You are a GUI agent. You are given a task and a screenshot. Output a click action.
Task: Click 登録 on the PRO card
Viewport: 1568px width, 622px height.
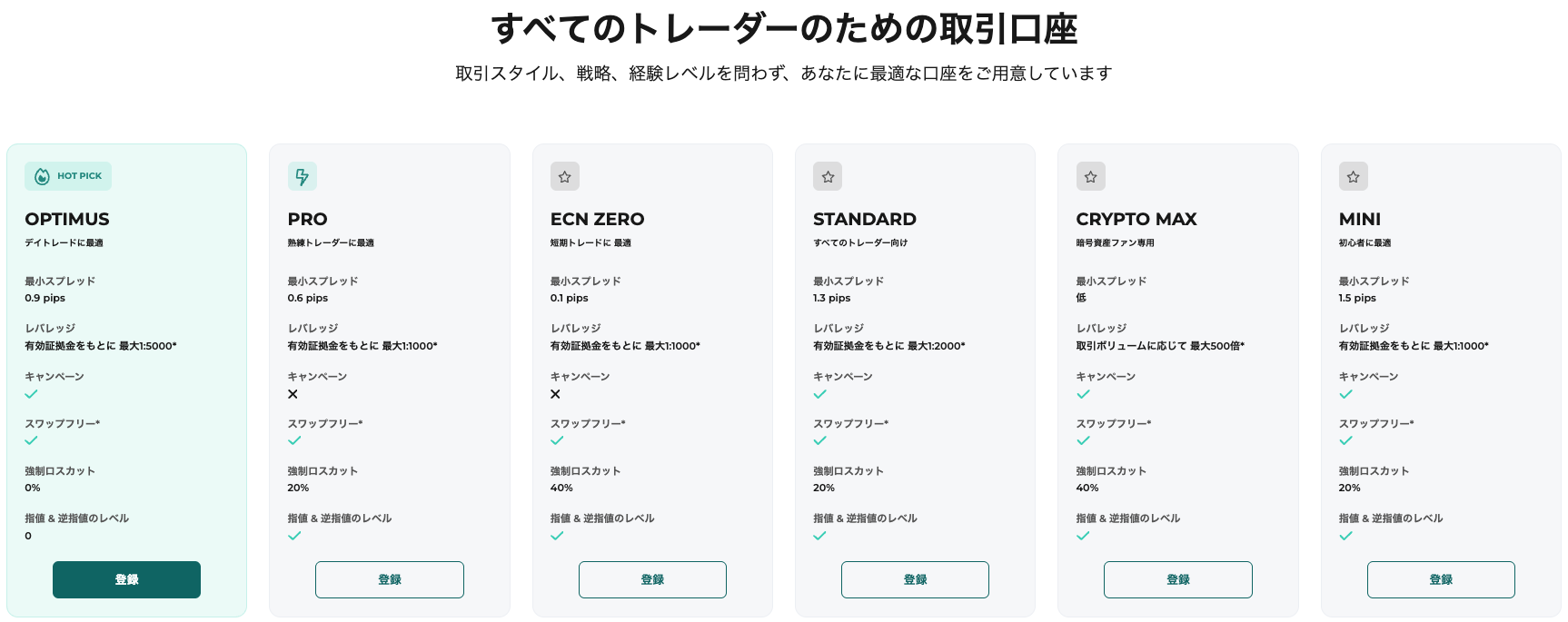pos(389,579)
